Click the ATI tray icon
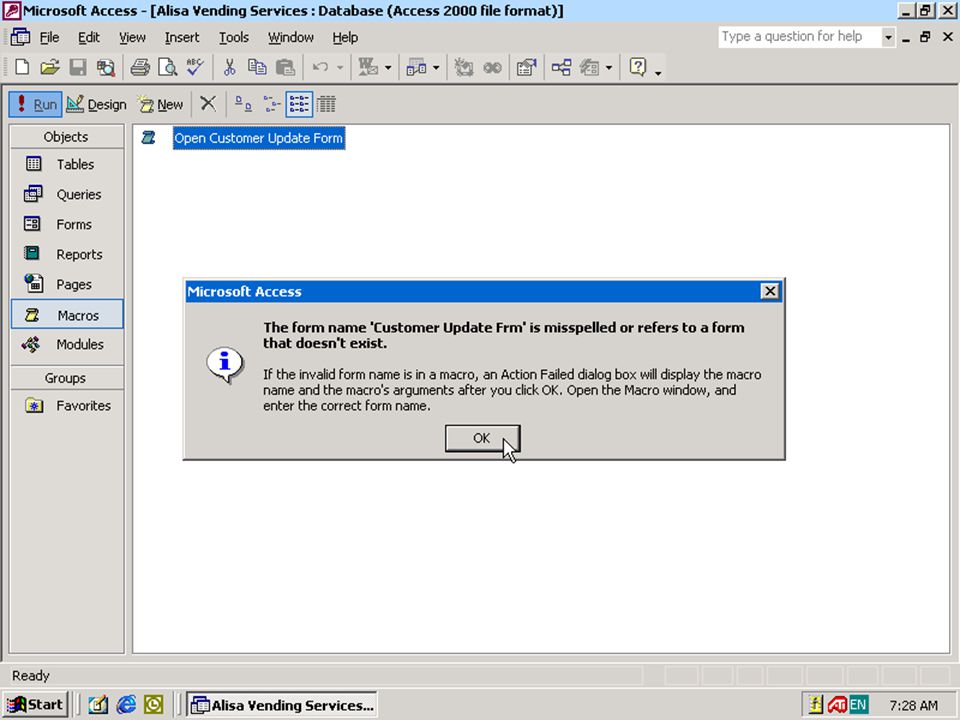Viewport: 960px width, 720px height. point(836,705)
